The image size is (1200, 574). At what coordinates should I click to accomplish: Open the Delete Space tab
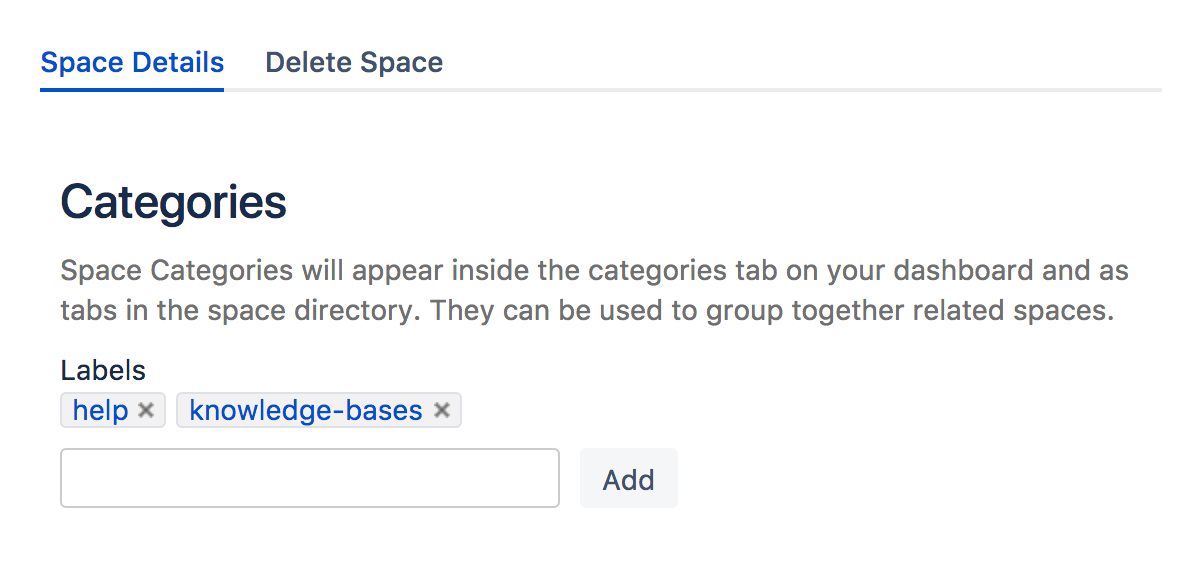pos(354,63)
